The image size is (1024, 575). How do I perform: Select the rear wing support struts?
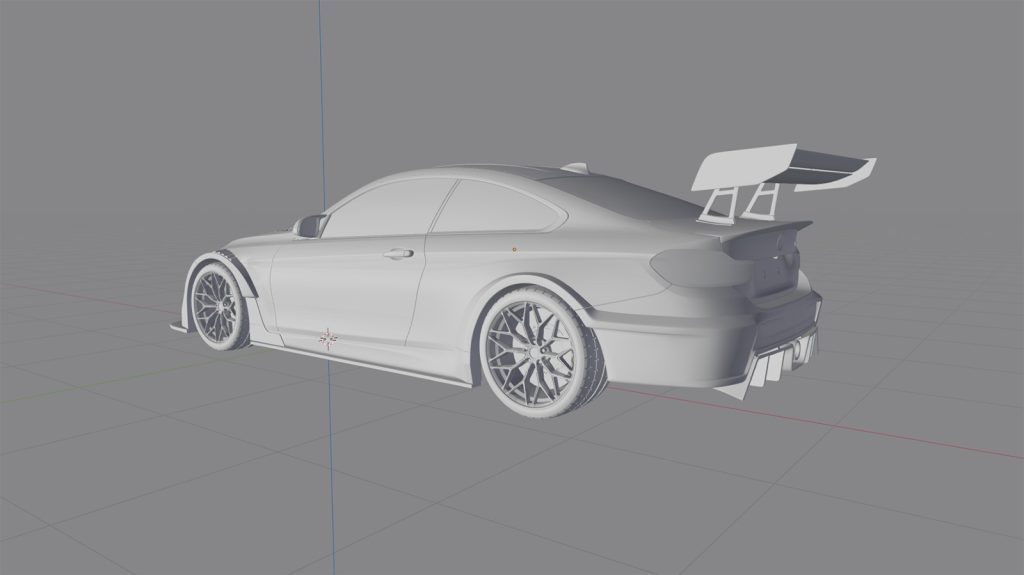[740, 203]
